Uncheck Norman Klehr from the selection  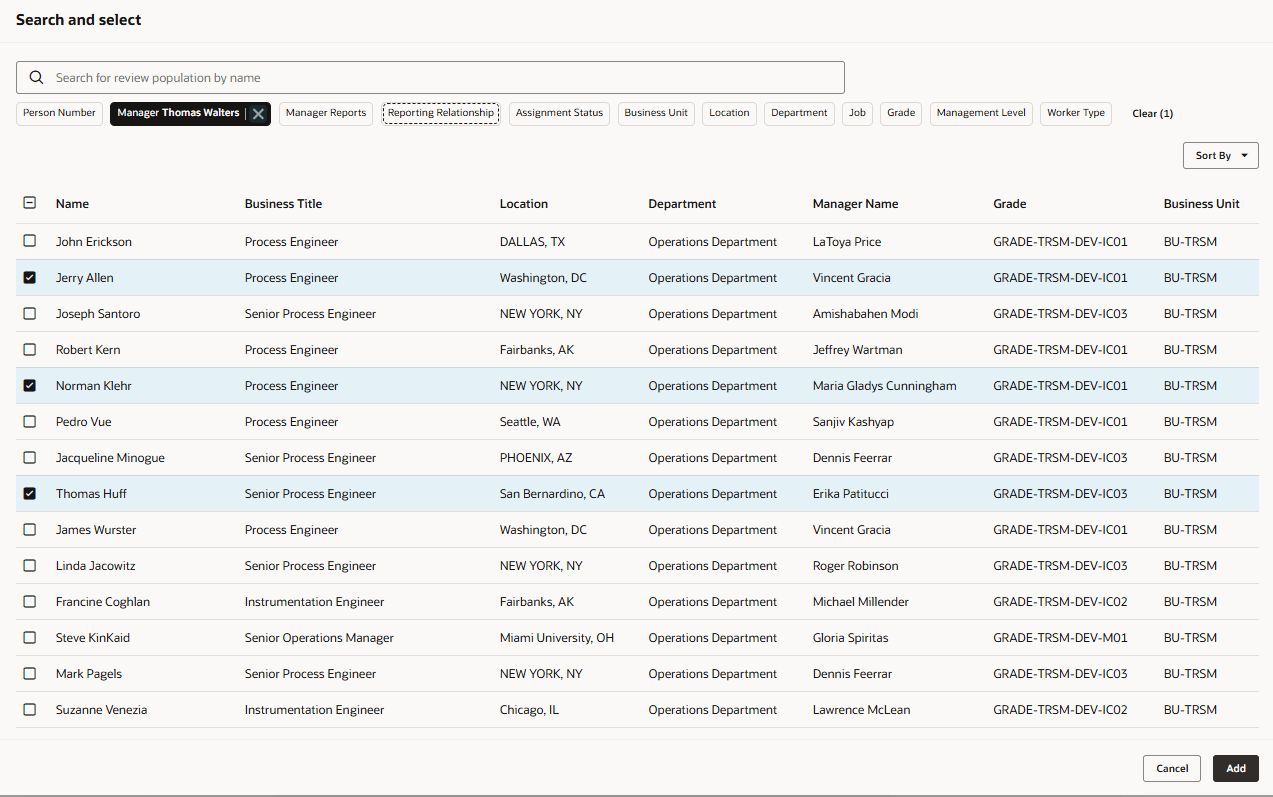click(x=29, y=385)
